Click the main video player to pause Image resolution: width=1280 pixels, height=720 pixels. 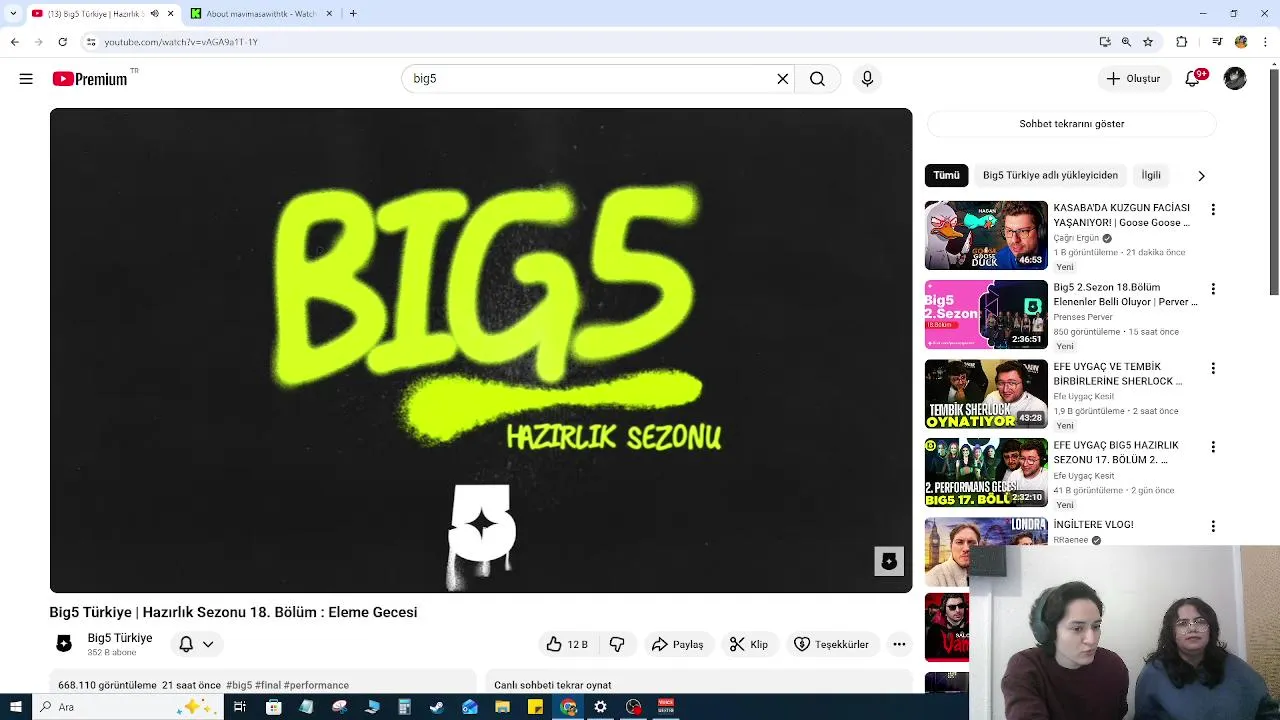pyautogui.click(x=481, y=350)
